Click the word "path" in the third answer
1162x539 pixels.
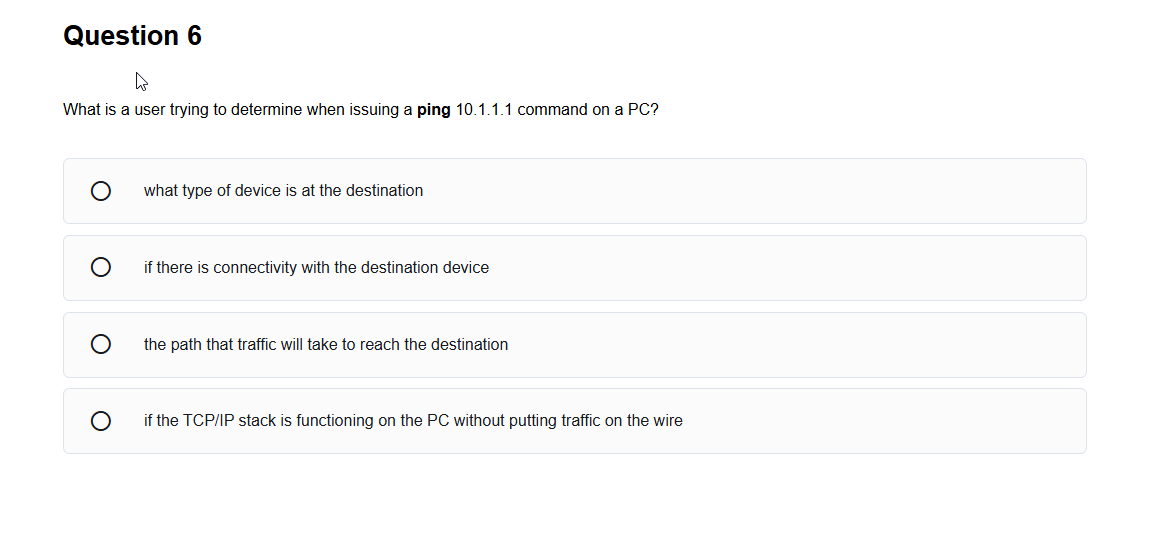coord(187,345)
